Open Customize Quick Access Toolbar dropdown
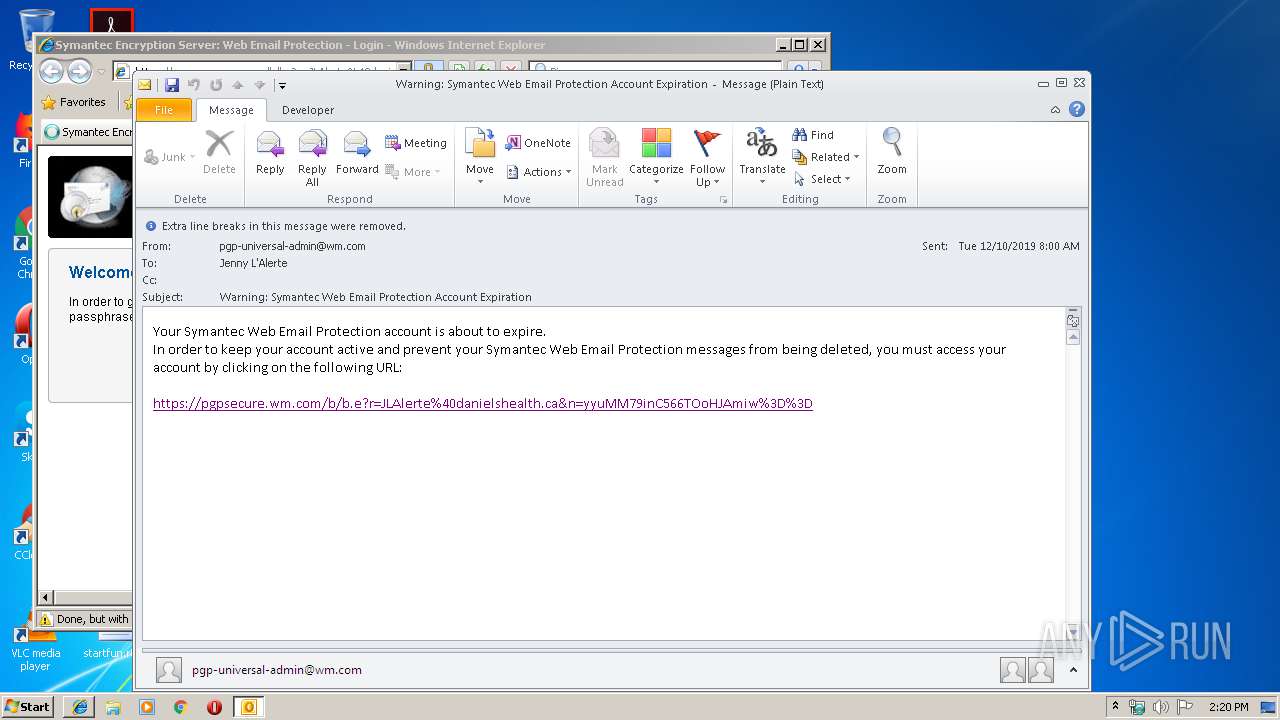This screenshot has width=1280, height=720. pyautogui.click(x=282, y=85)
